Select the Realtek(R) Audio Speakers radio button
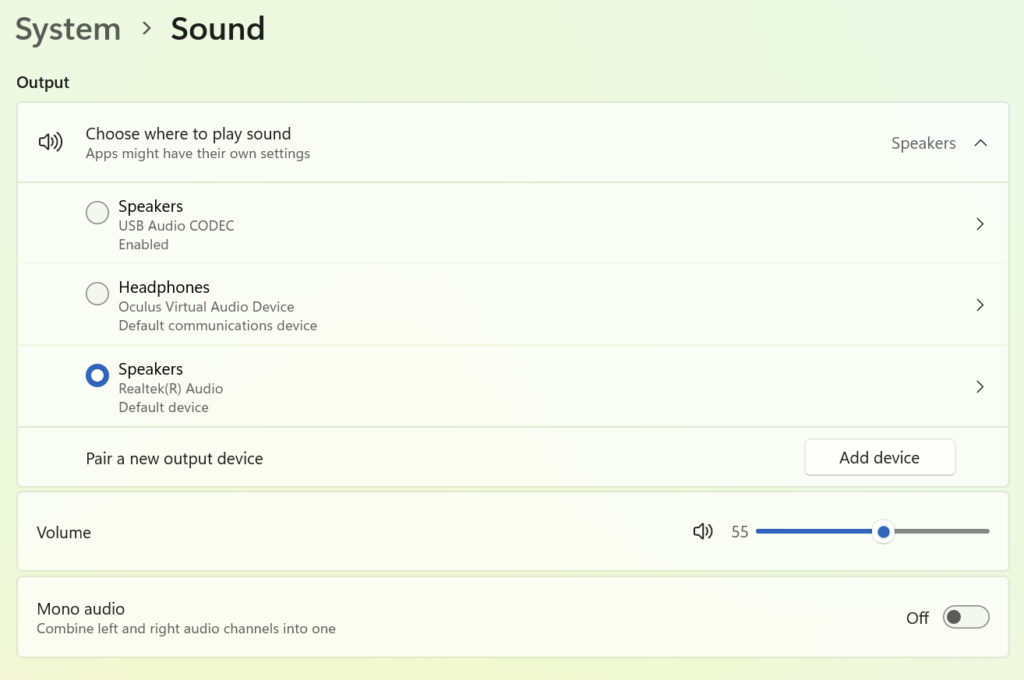The height and width of the screenshot is (680, 1024). point(97,375)
